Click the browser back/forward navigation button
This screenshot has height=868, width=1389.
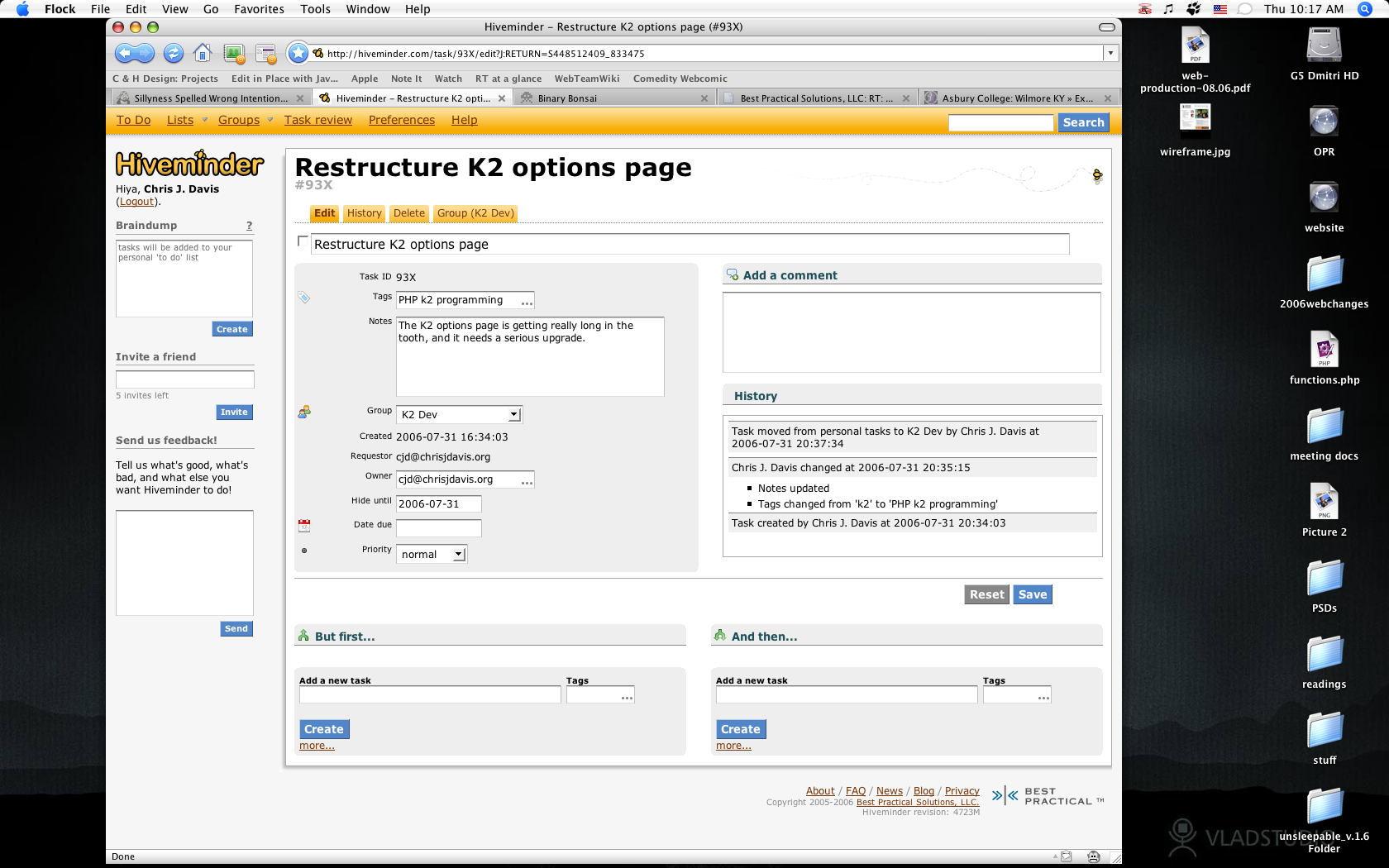[134, 54]
